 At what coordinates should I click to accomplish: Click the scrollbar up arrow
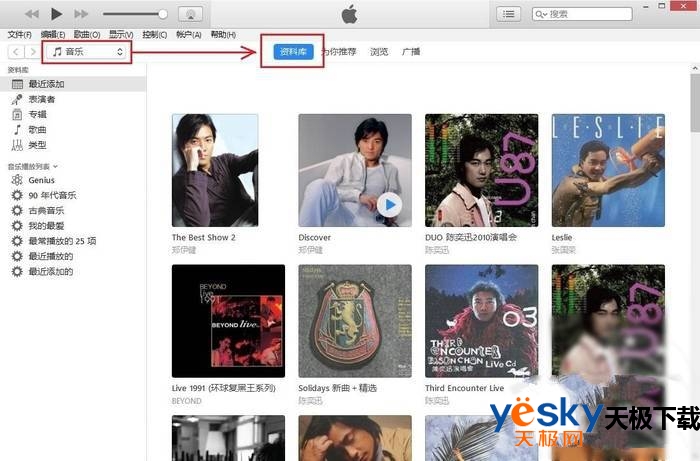pos(695,68)
